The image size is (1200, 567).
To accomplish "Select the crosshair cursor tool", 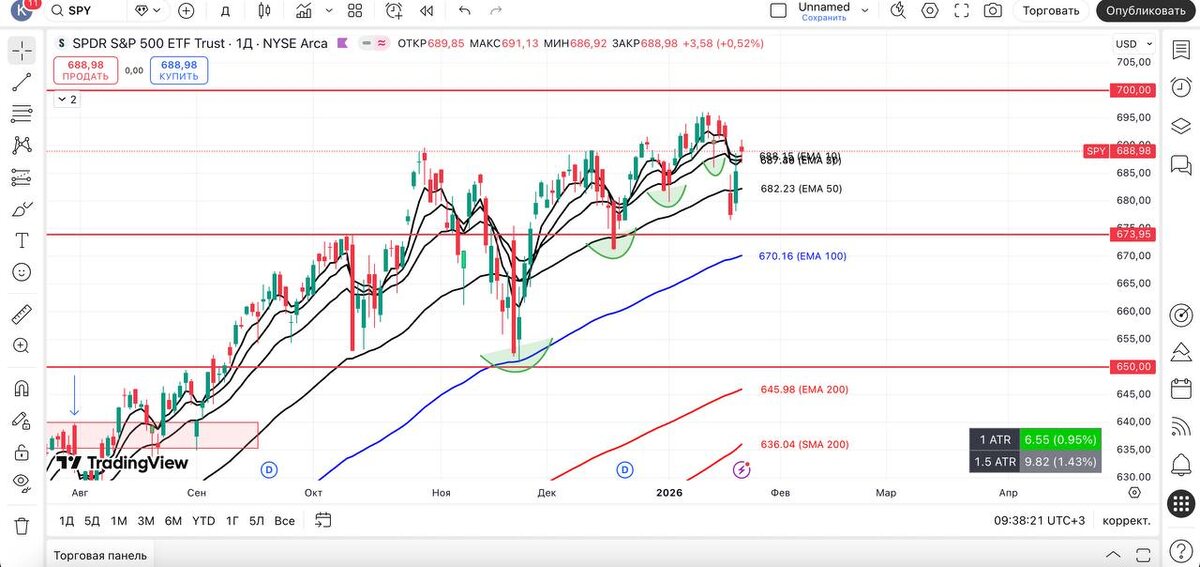I will [x=22, y=50].
